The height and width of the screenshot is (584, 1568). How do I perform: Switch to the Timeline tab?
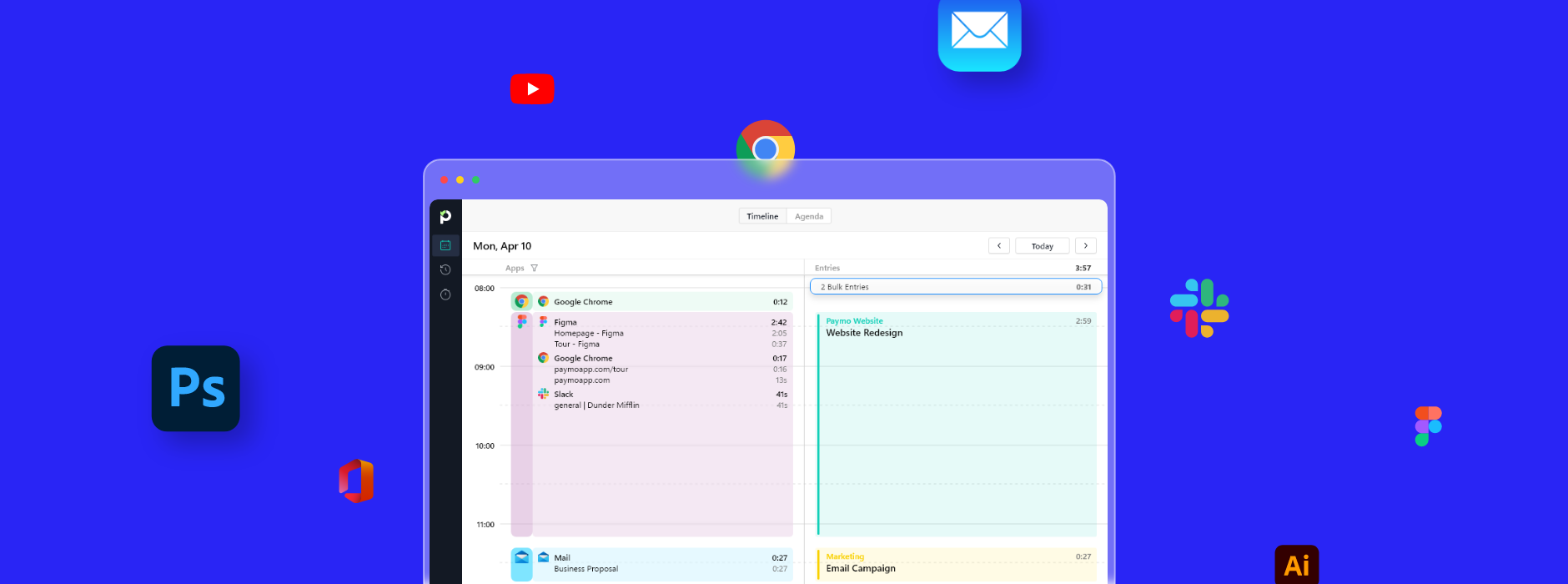[x=762, y=216]
